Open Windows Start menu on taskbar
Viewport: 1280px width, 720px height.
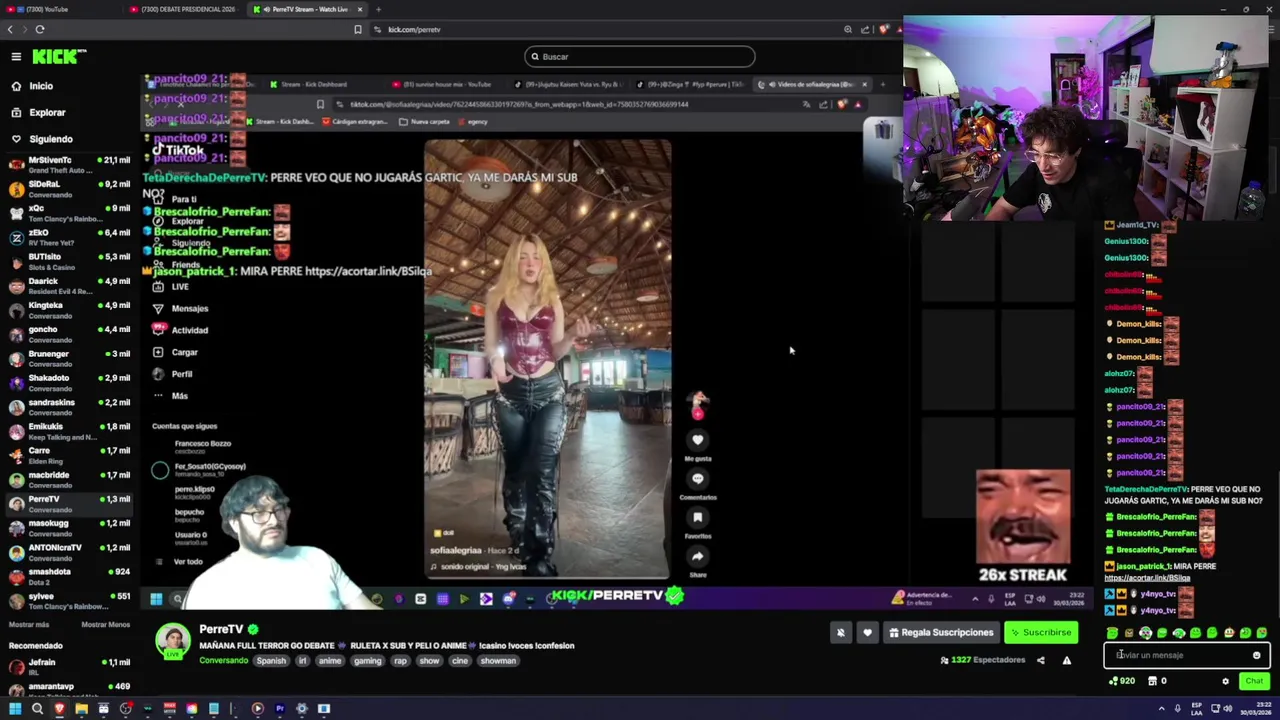click(x=14, y=708)
